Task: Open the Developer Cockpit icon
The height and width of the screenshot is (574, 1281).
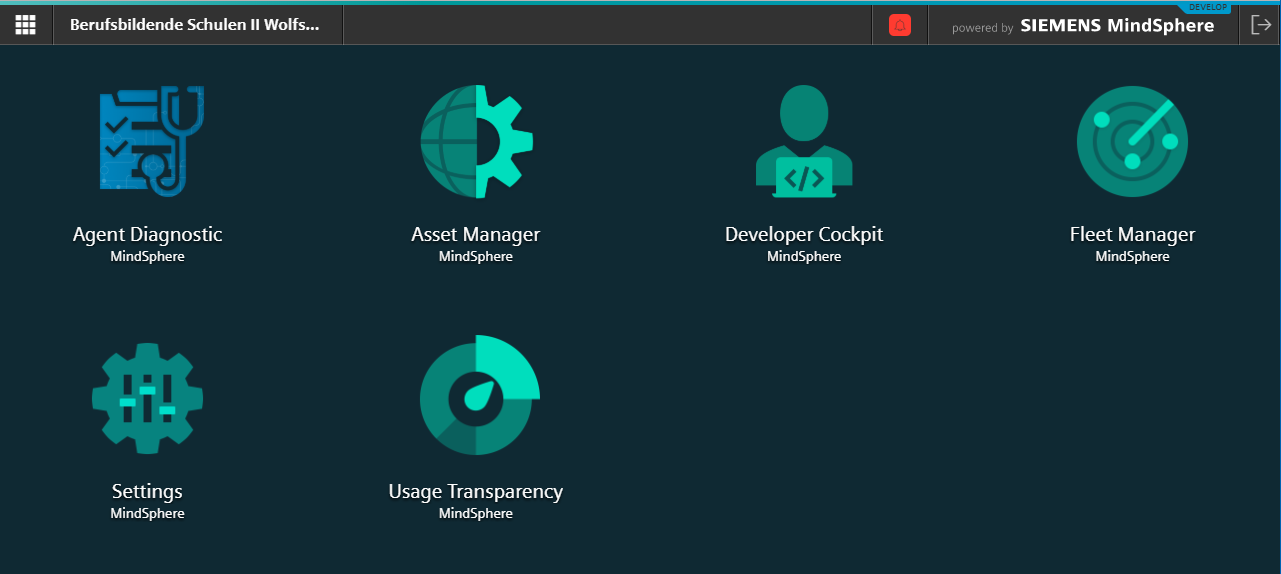Action: point(804,141)
